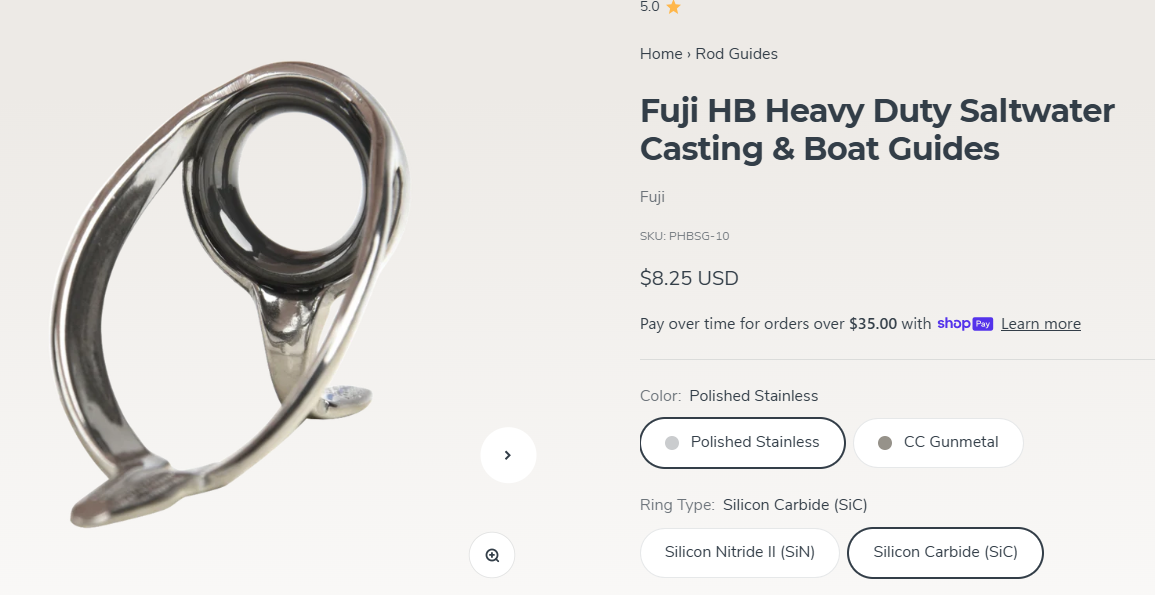Choose the CC Gunmetal color option
The width and height of the screenshot is (1155, 595).
(x=938, y=443)
